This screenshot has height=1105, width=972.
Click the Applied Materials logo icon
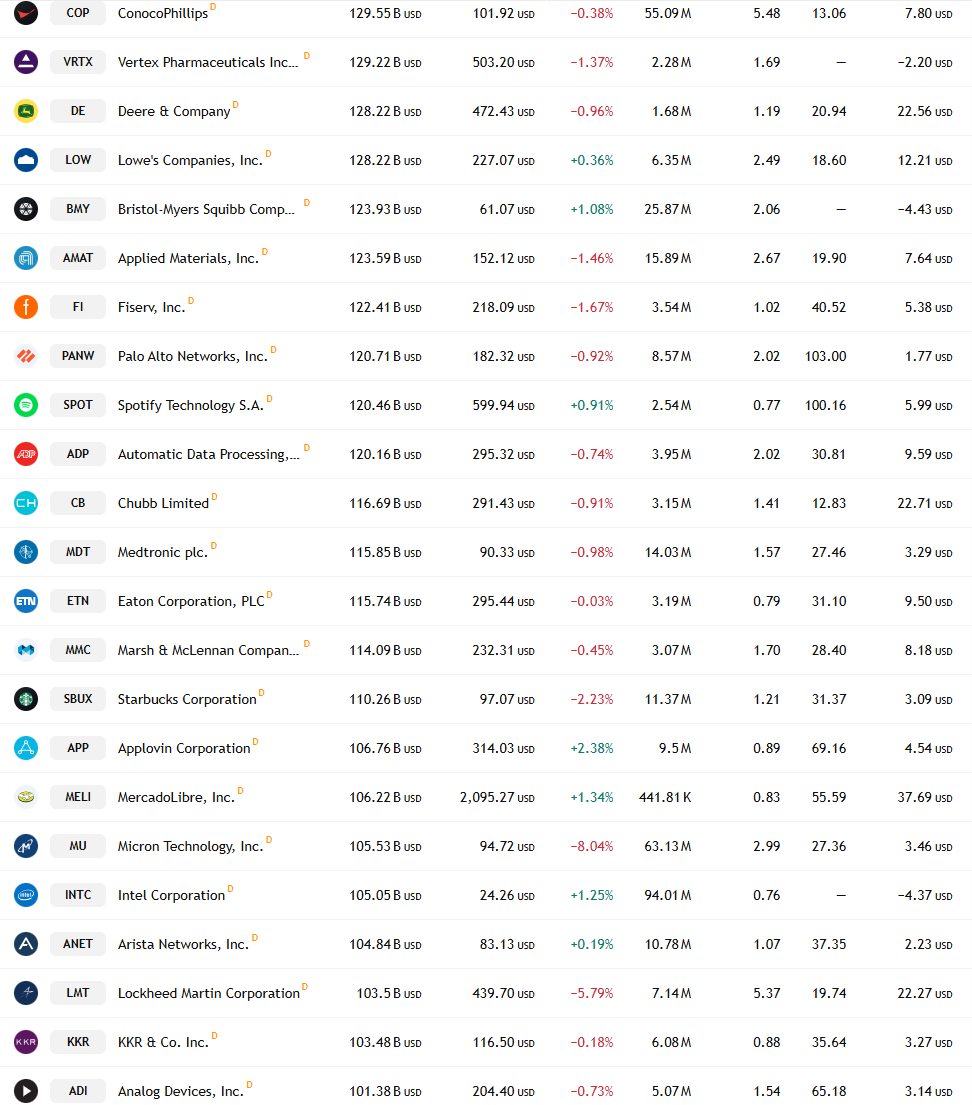point(26,258)
